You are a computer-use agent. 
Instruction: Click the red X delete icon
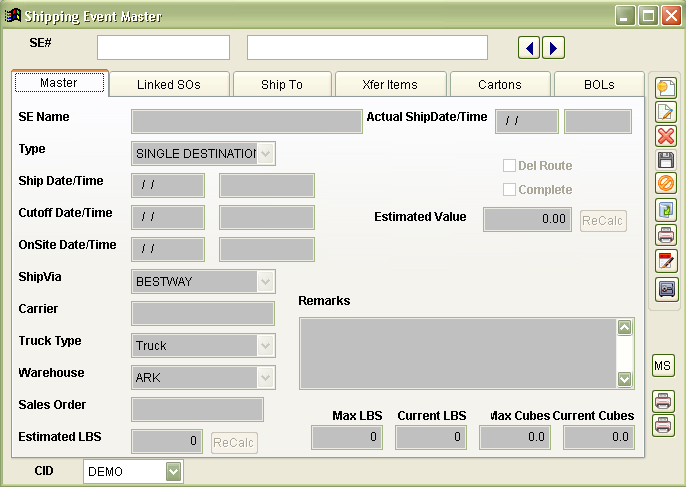666,136
